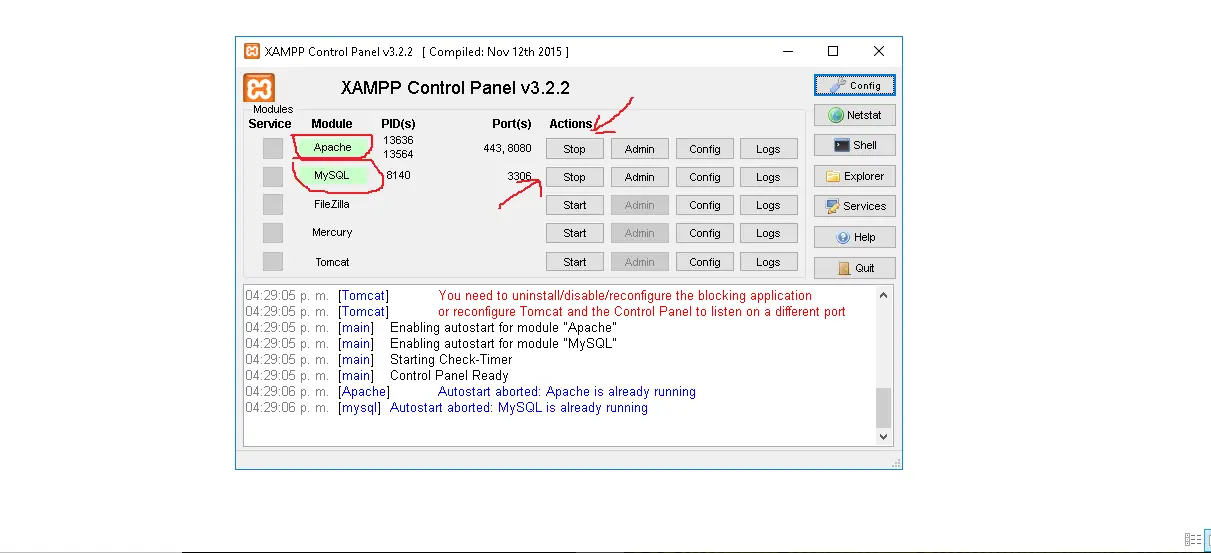Start the Tomcat module
Image resolution: width=1211 pixels, height=553 pixels.
coord(575,262)
